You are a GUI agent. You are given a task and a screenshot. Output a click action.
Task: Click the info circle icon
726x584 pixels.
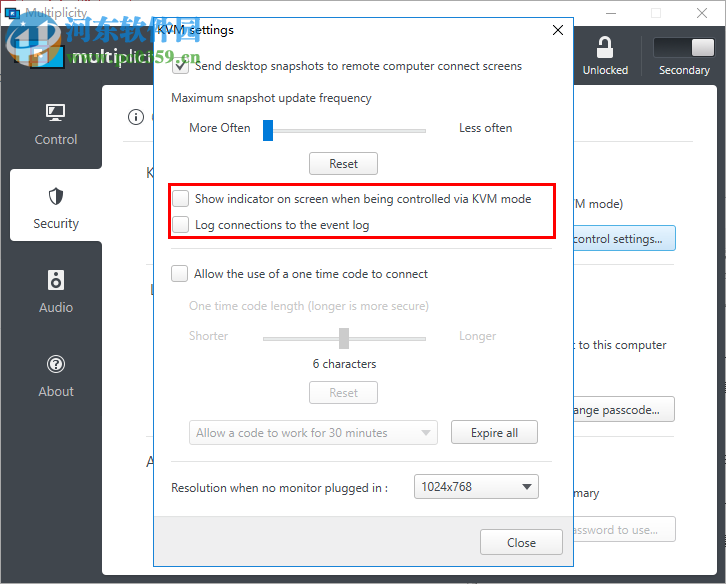click(x=136, y=117)
